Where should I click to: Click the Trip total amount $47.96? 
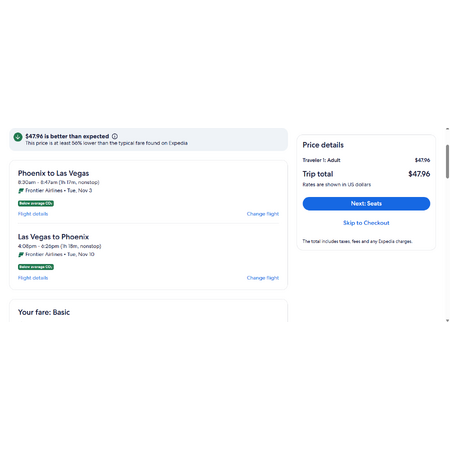coord(419,174)
